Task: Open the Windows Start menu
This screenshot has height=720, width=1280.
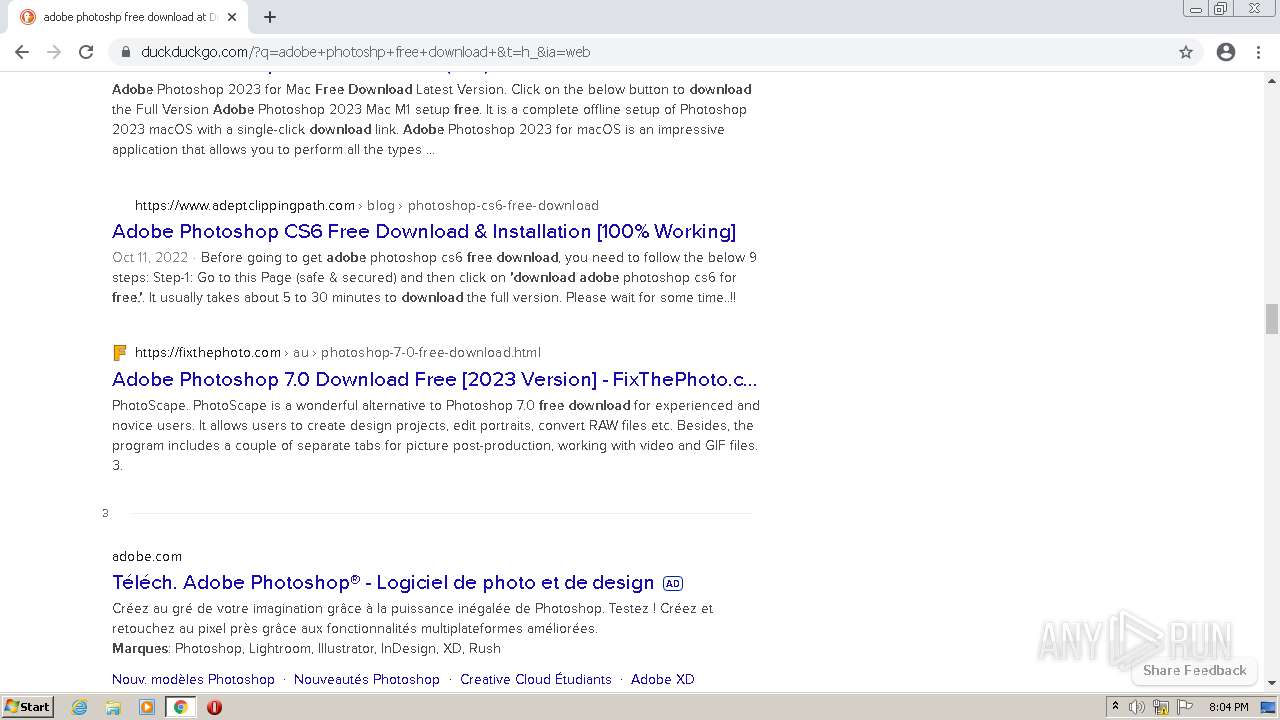Action: coord(28,706)
